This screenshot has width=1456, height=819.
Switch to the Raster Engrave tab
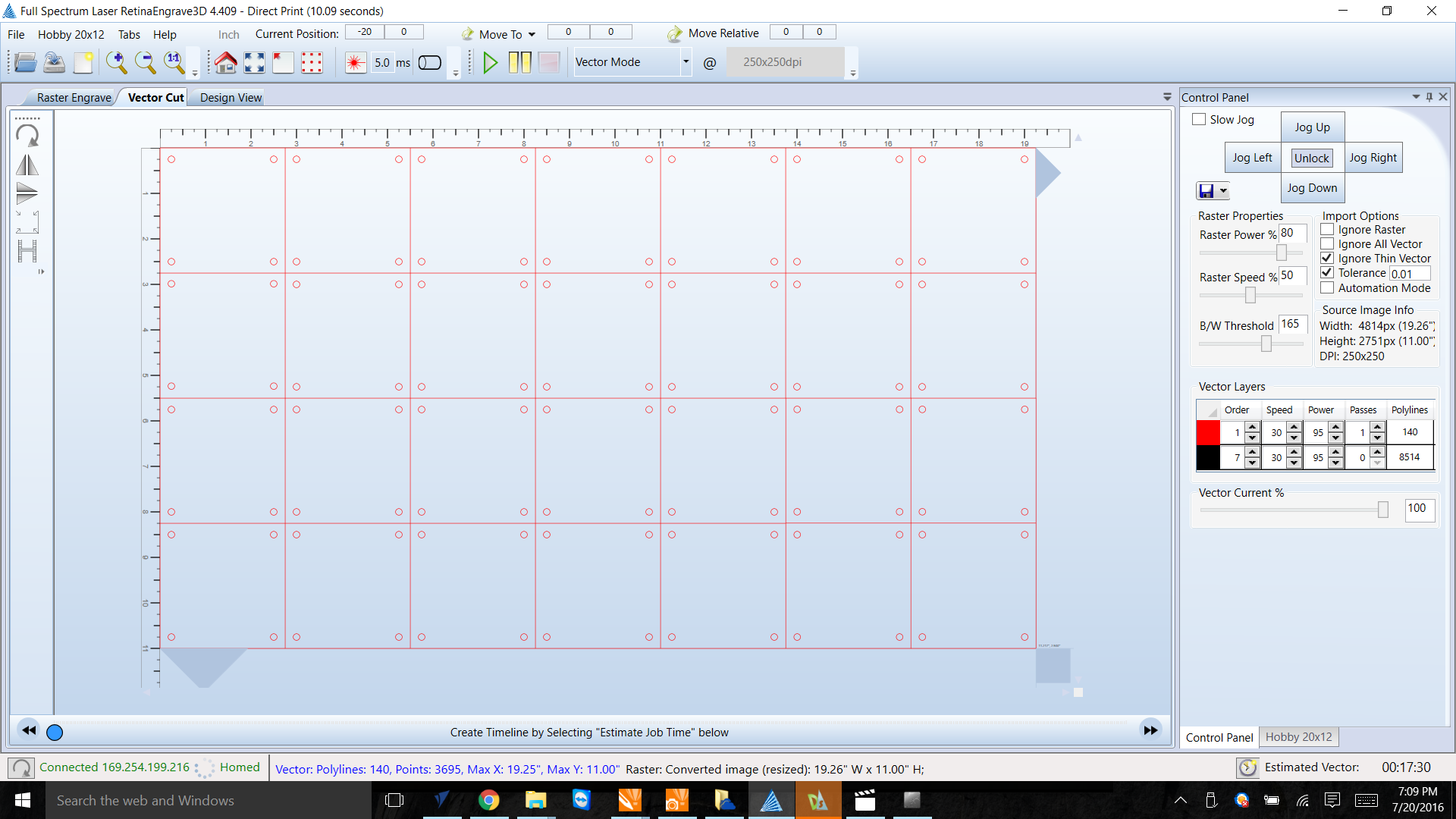tap(74, 97)
